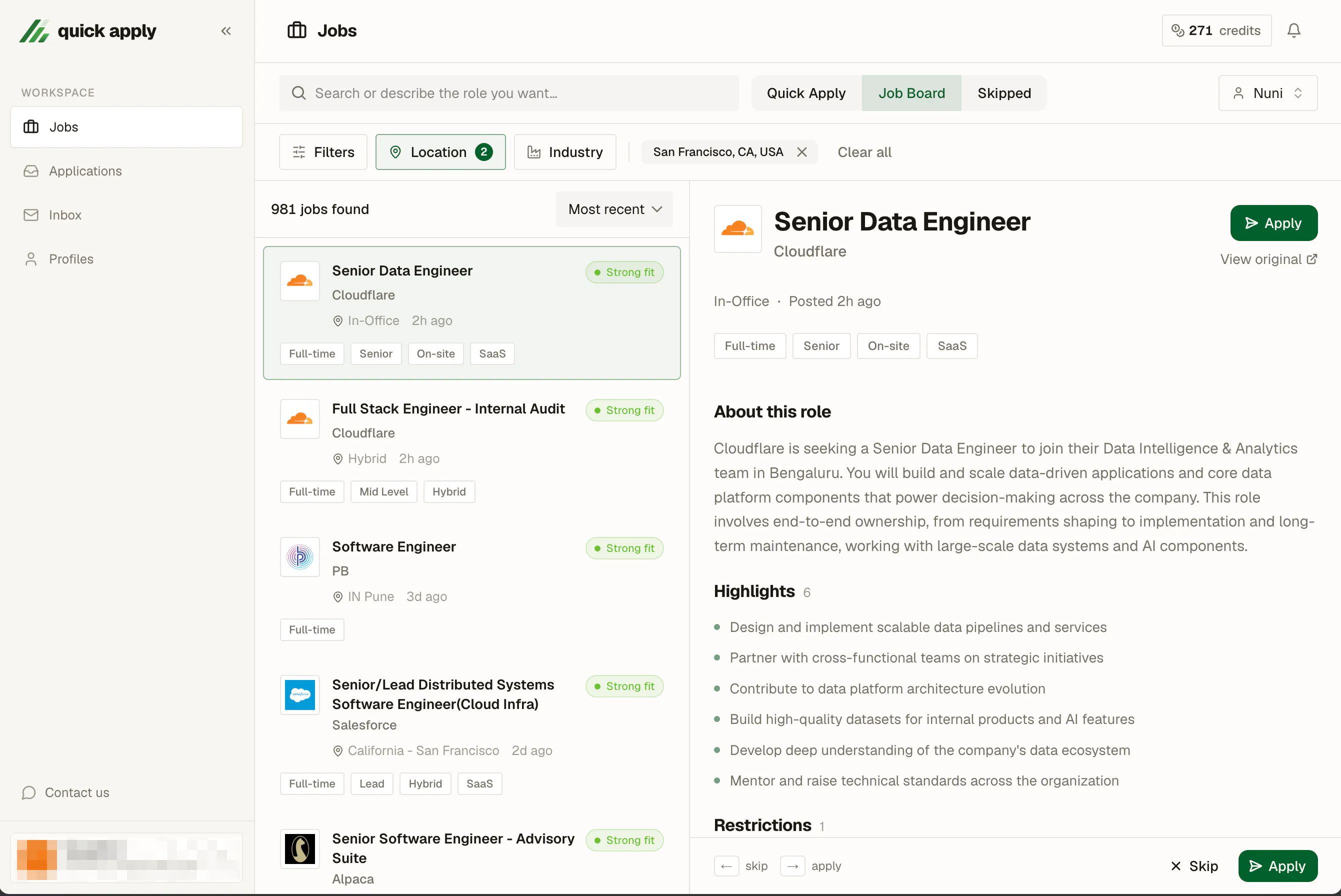Click the 'IN Pune' location text

pyautogui.click(x=371, y=596)
